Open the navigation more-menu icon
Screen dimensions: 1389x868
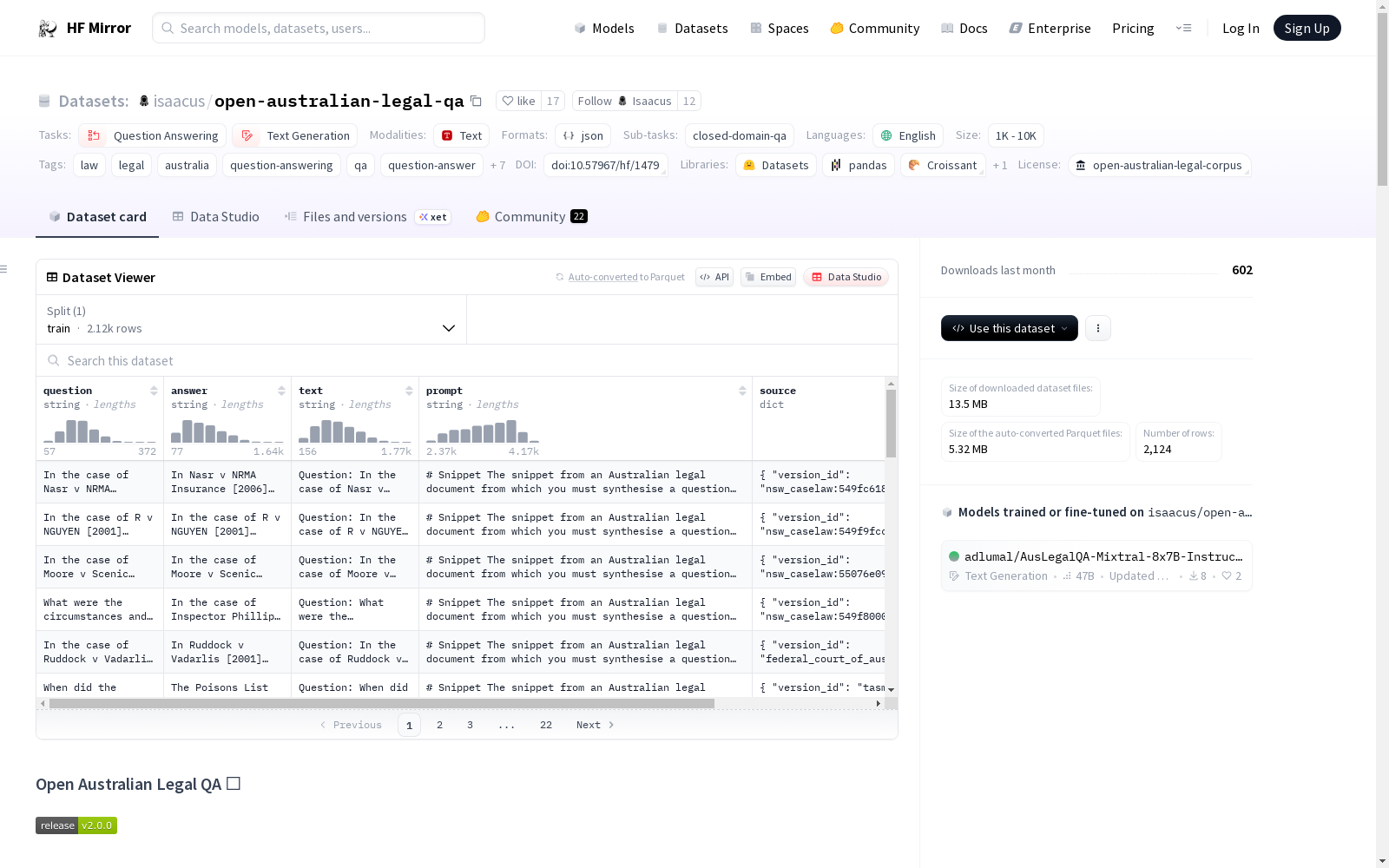coord(1183,28)
